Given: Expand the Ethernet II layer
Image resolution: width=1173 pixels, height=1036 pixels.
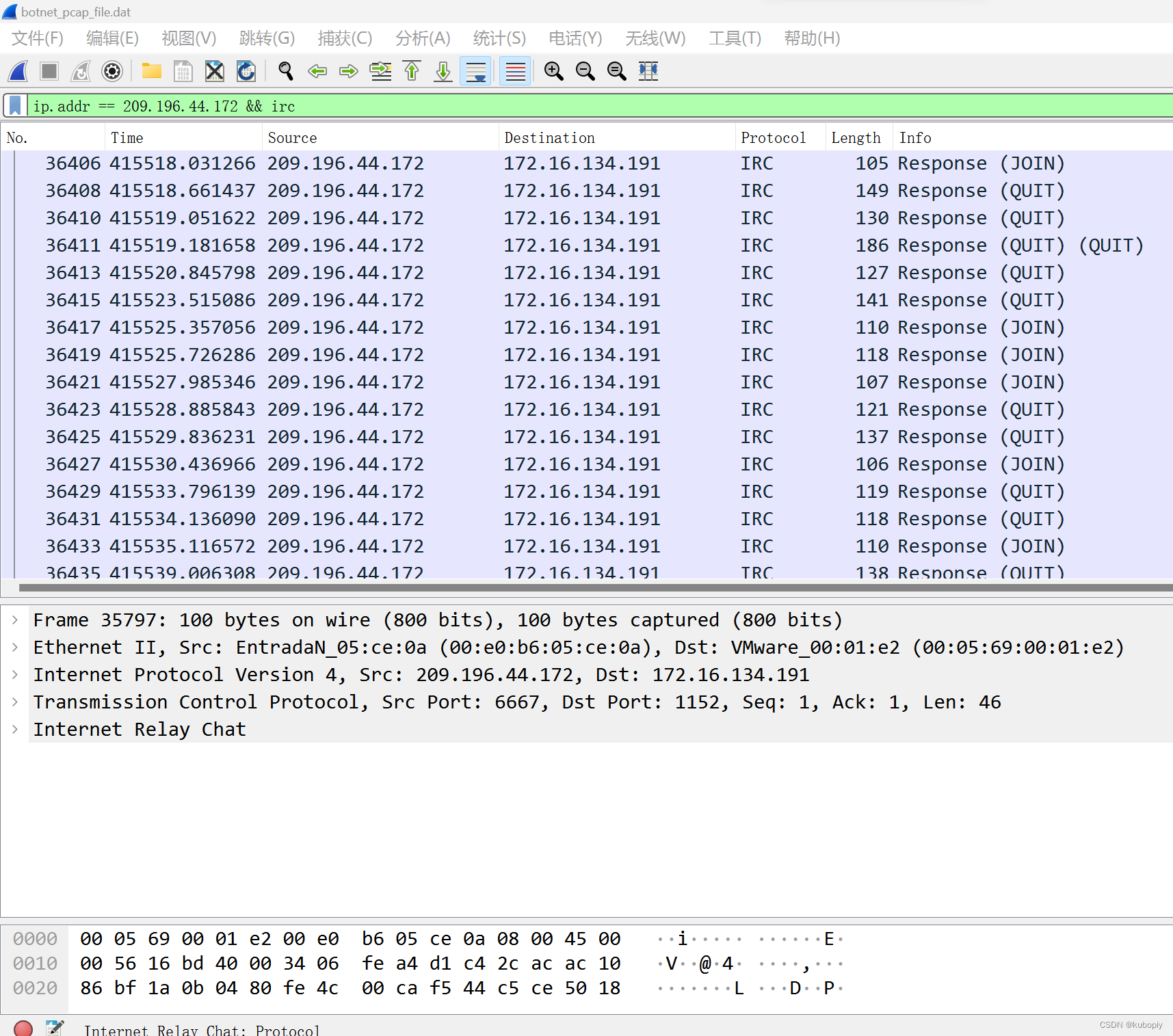Looking at the screenshot, I should pos(15,647).
